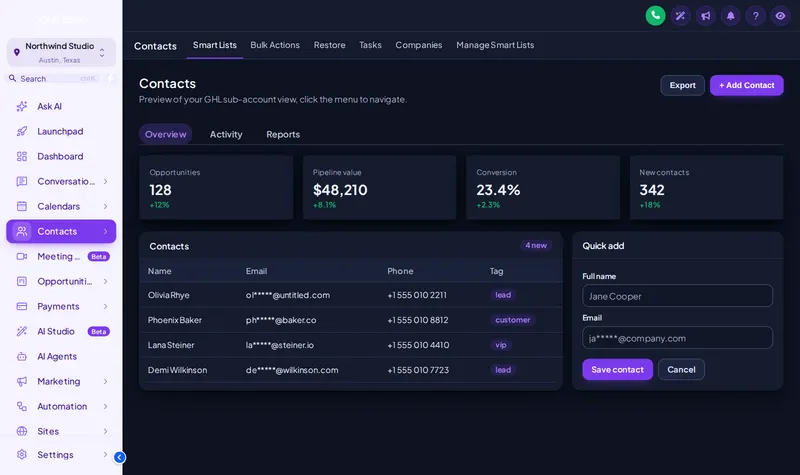Click Lana Steiner's vip tag
Screen dimensions: 800x475
[x=501, y=345]
